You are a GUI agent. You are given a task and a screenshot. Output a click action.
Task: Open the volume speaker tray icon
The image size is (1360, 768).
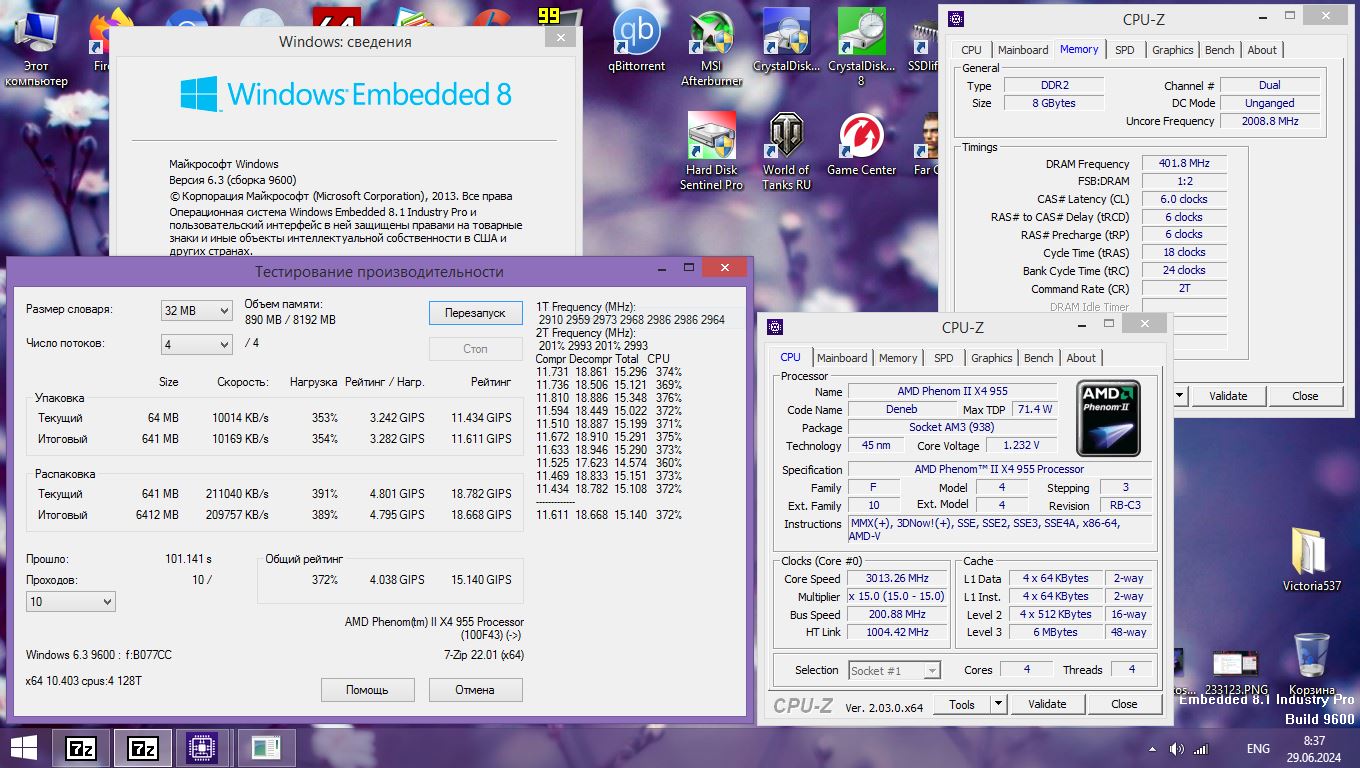click(x=1177, y=748)
